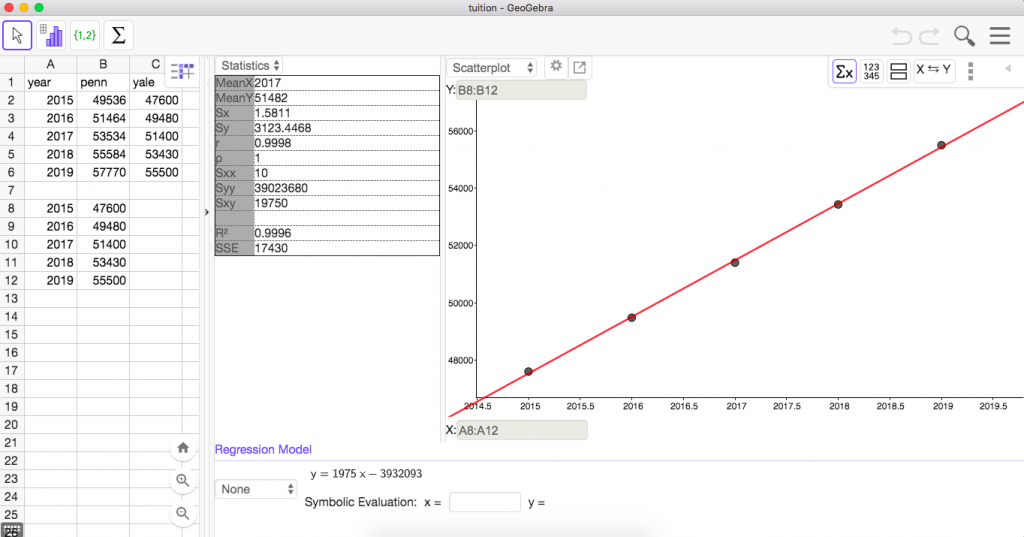Viewport: 1024px width, 537px height.
Task: Open the three-dot options menu
Action: coord(970,71)
